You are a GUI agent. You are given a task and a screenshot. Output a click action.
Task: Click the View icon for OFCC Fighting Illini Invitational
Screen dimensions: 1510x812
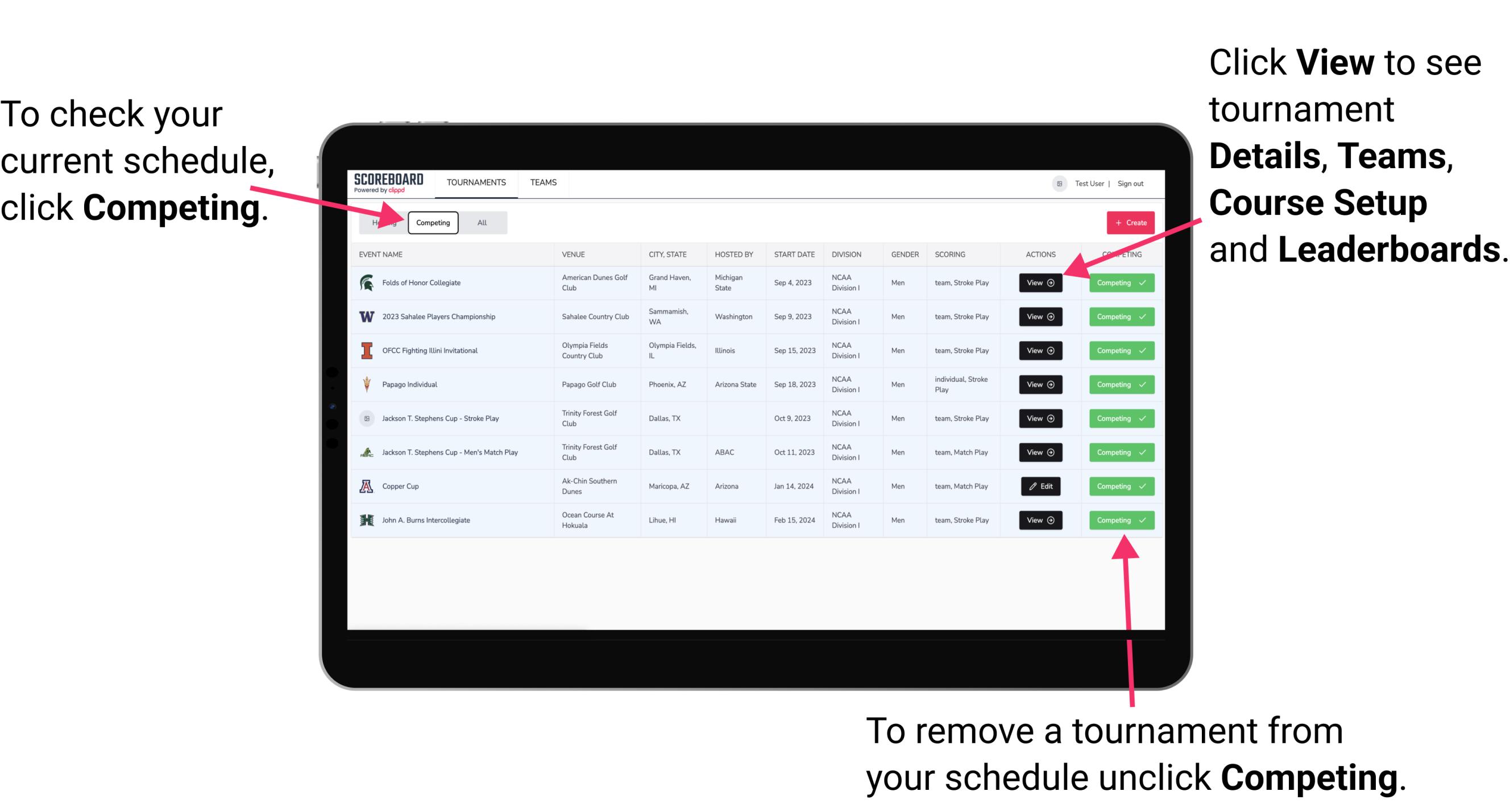[1040, 351]
